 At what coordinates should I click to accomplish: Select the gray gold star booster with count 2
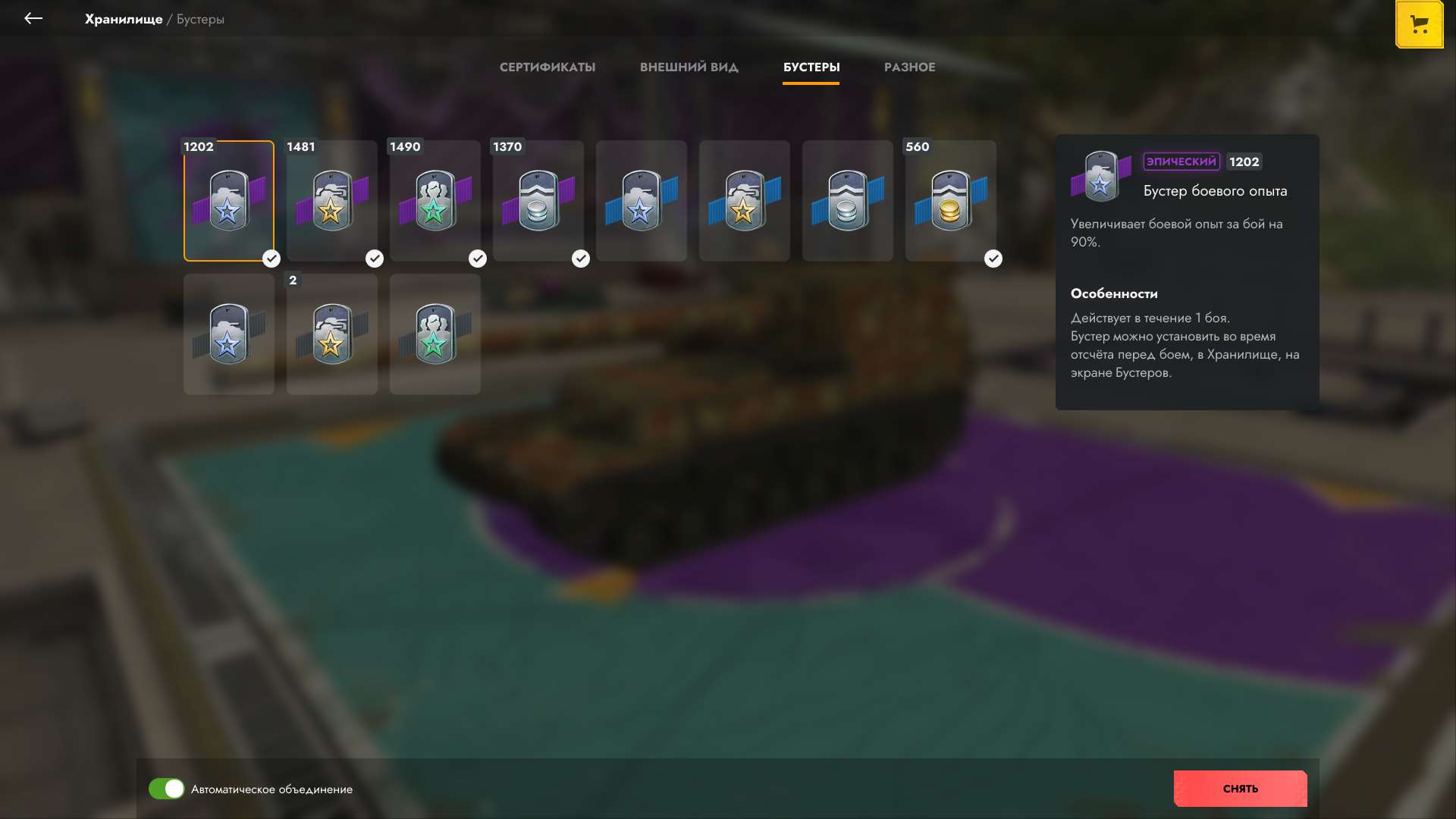pos(331,334)
